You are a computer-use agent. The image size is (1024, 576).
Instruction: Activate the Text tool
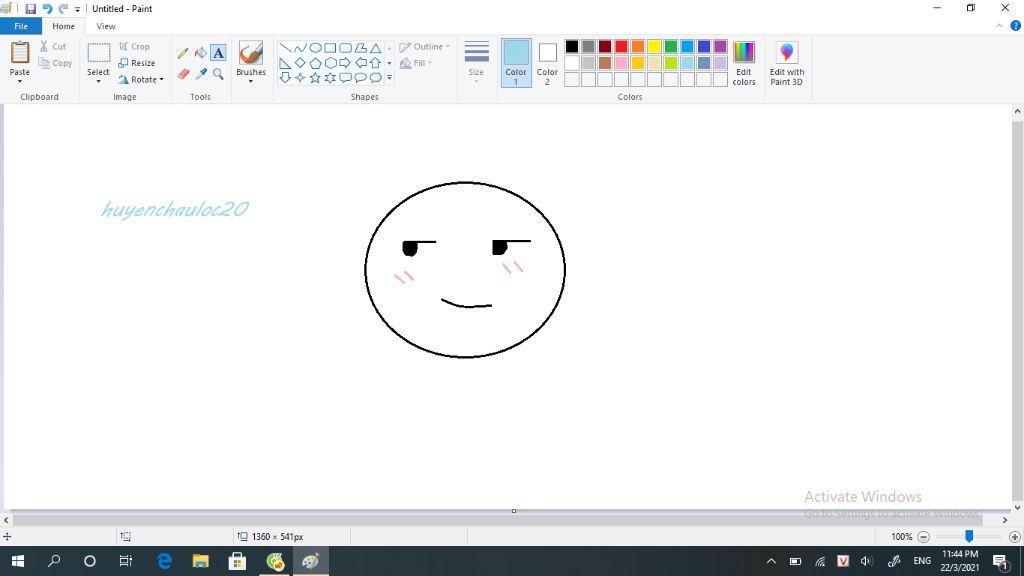(x=218, y=53)
